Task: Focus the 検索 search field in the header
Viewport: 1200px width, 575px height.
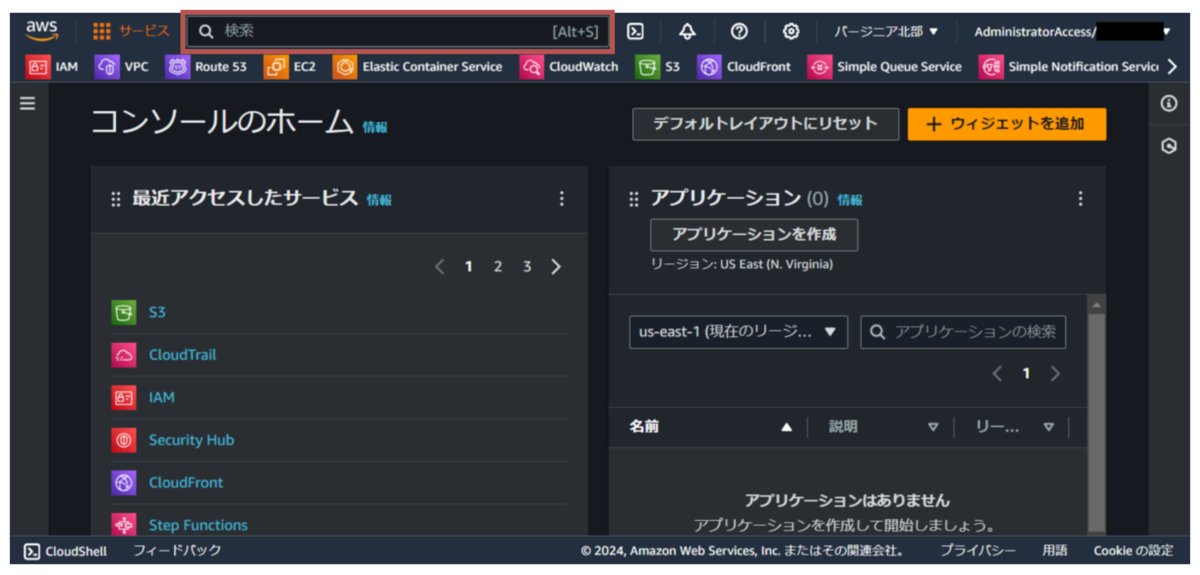Action: click(x=398, y=31)
